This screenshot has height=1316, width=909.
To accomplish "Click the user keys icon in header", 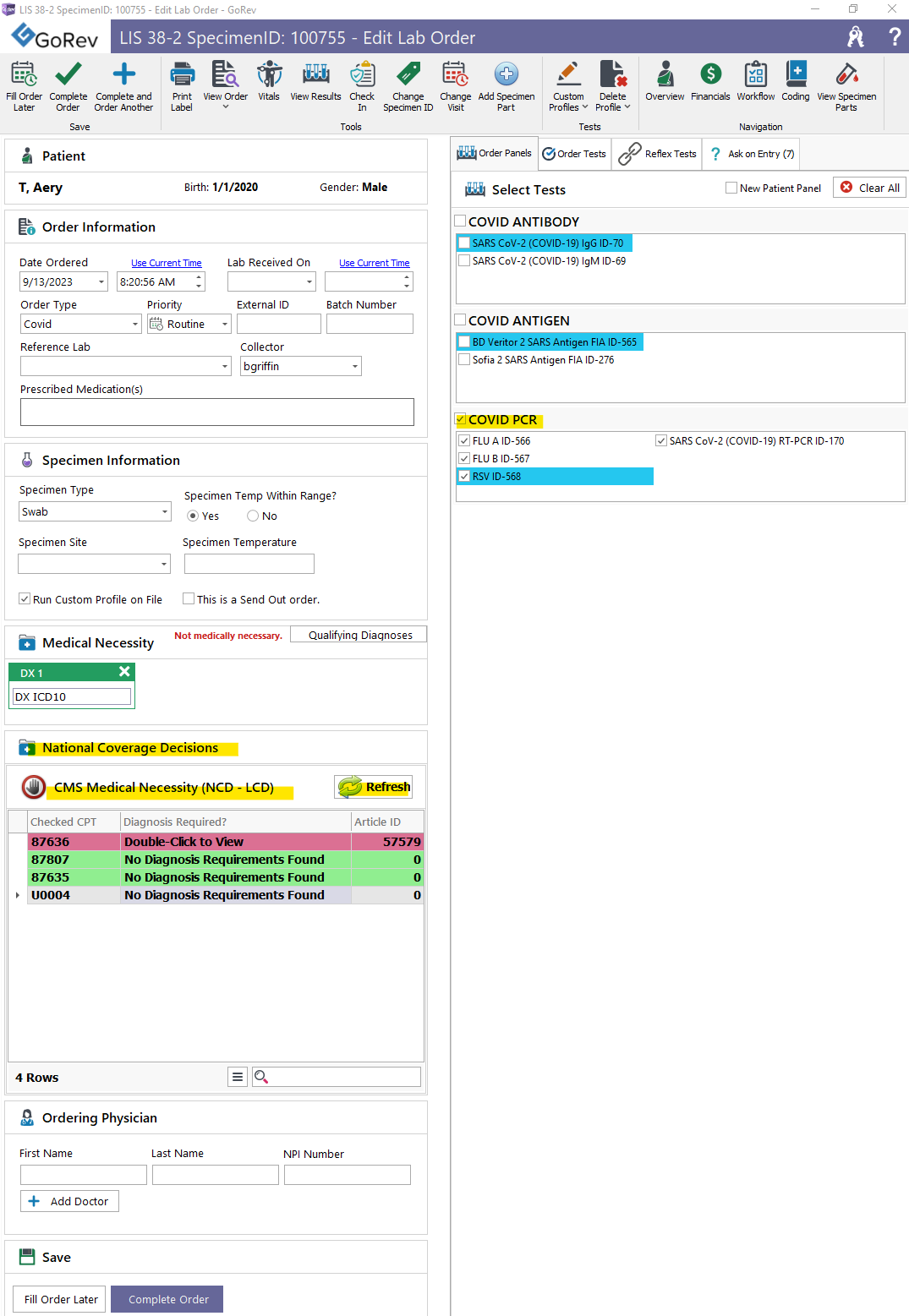I will pyautogui.click(x=856, y=37).
